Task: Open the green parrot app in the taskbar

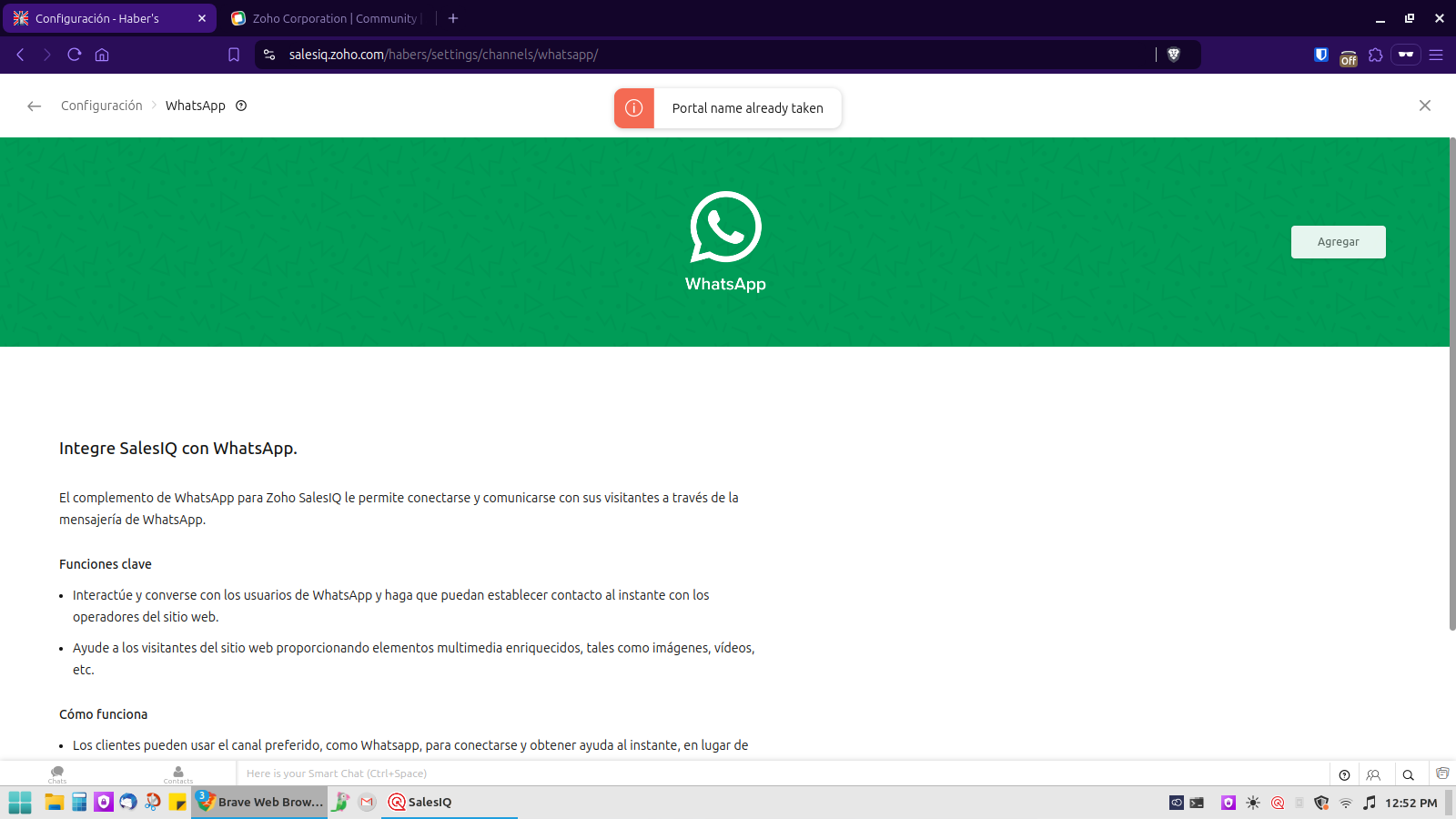Action: coord(341,802)
